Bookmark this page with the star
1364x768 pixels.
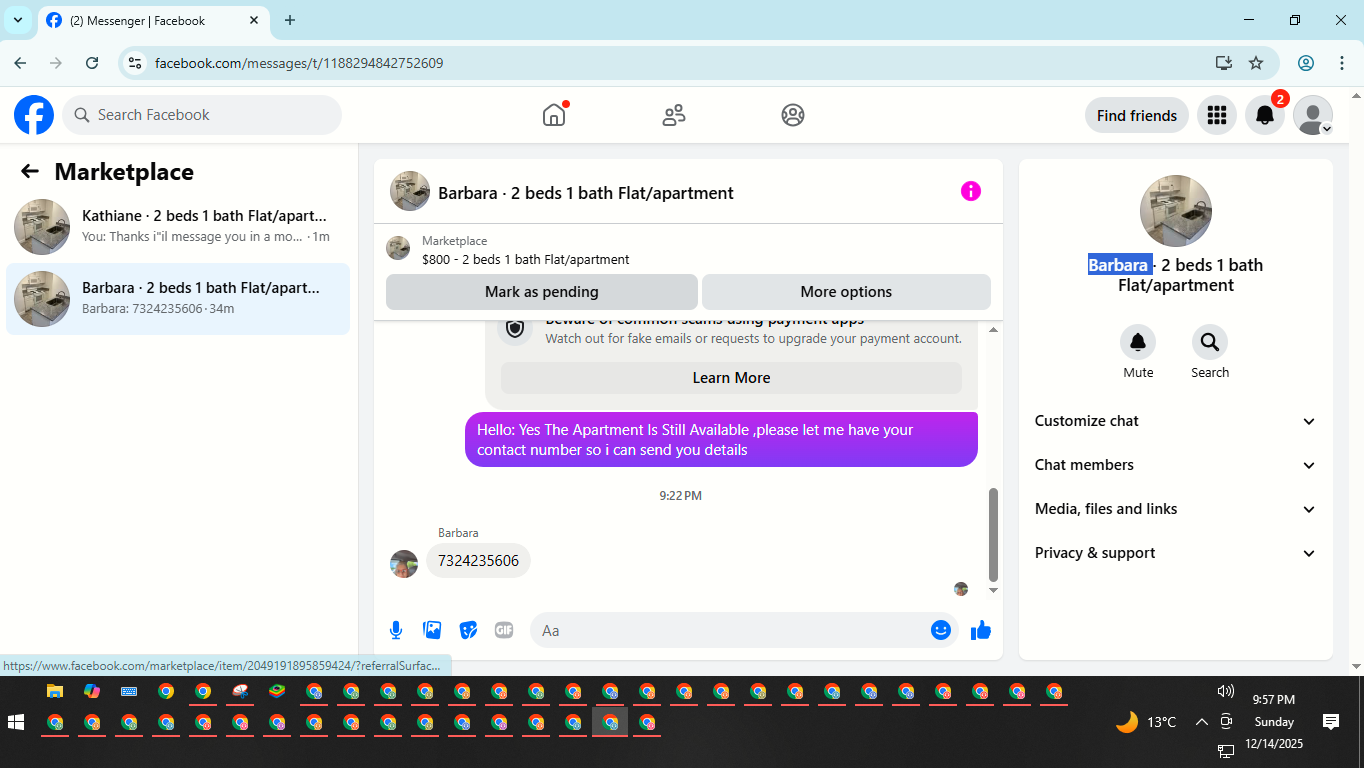click(x=1256, y=63)
